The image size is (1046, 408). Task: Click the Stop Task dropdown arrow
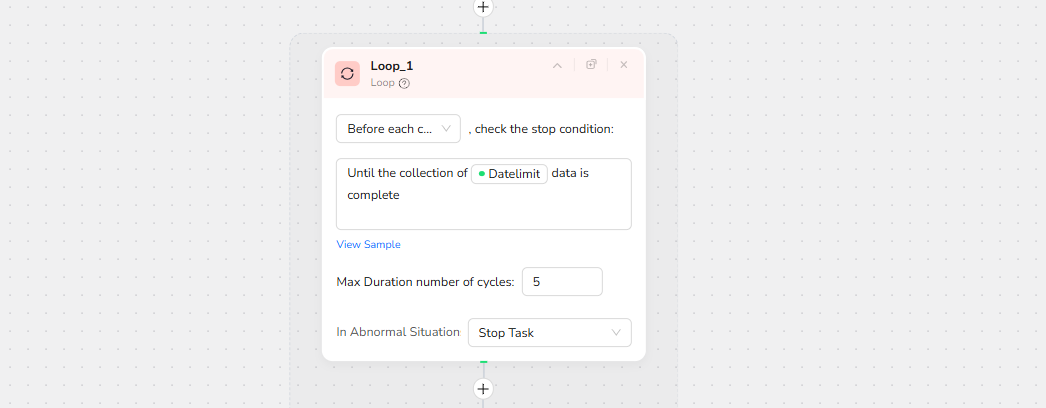pyautogui.click(x=616, y=332)
